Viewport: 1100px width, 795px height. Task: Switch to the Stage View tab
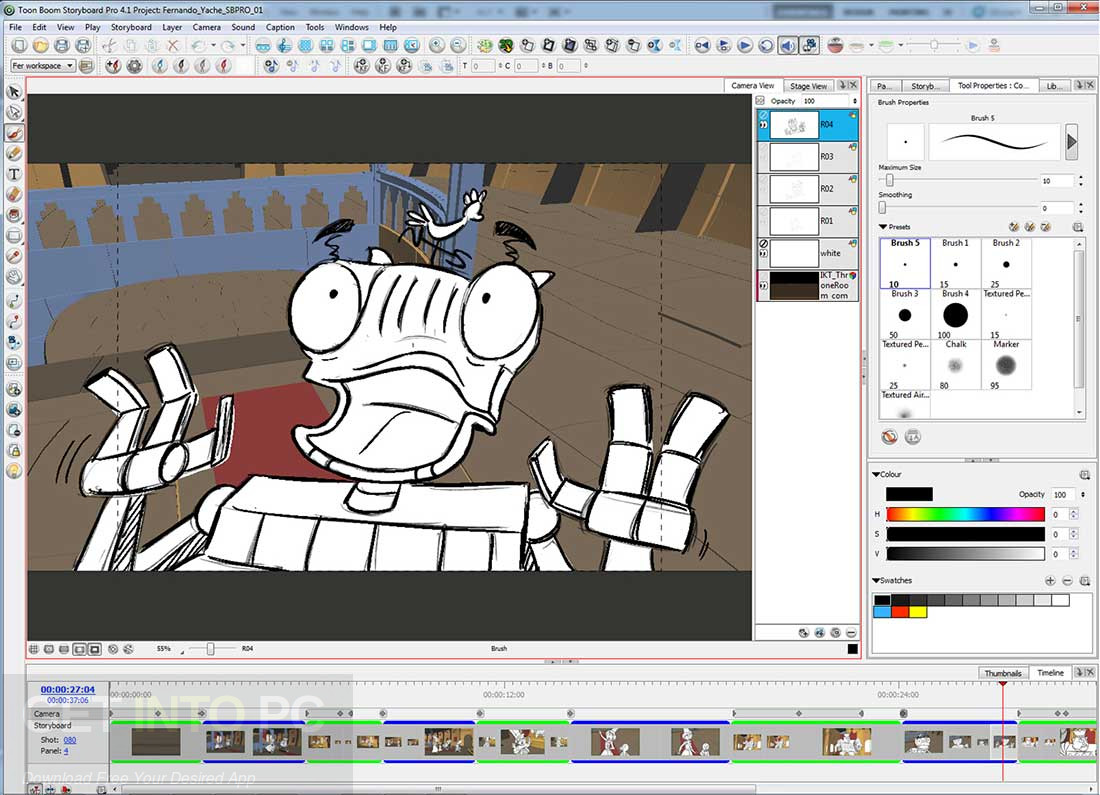[808, 85]
